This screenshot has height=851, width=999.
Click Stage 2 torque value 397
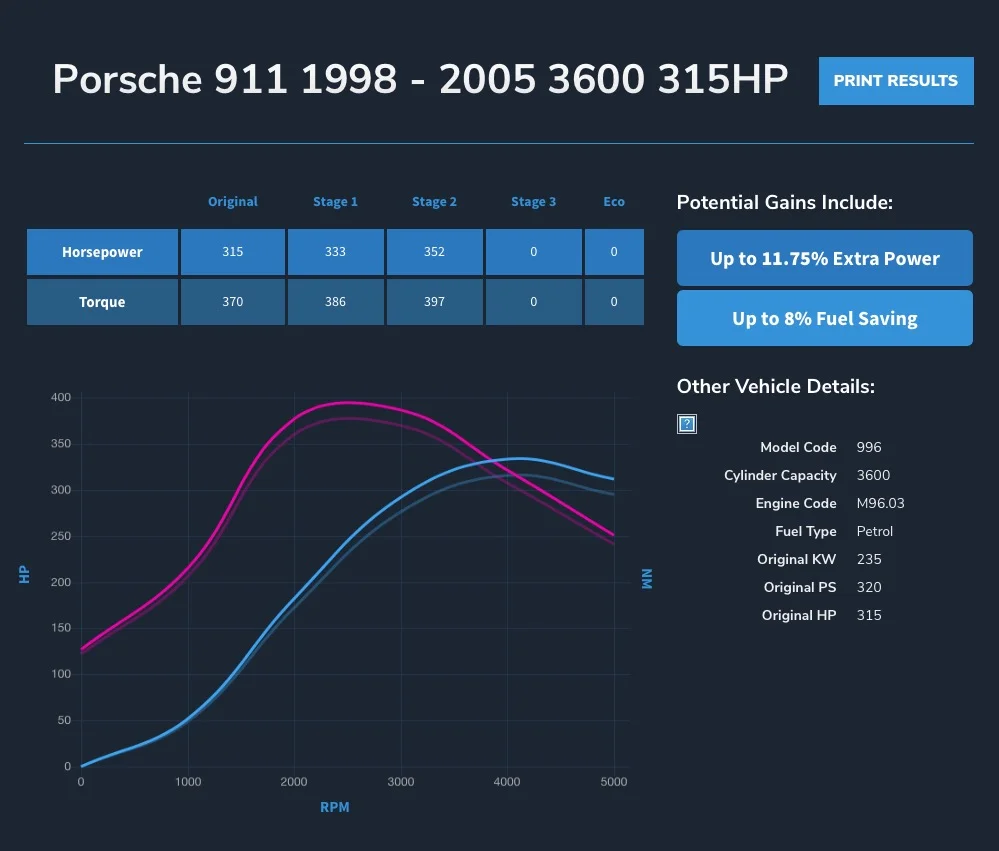click(x=435, y=302)
